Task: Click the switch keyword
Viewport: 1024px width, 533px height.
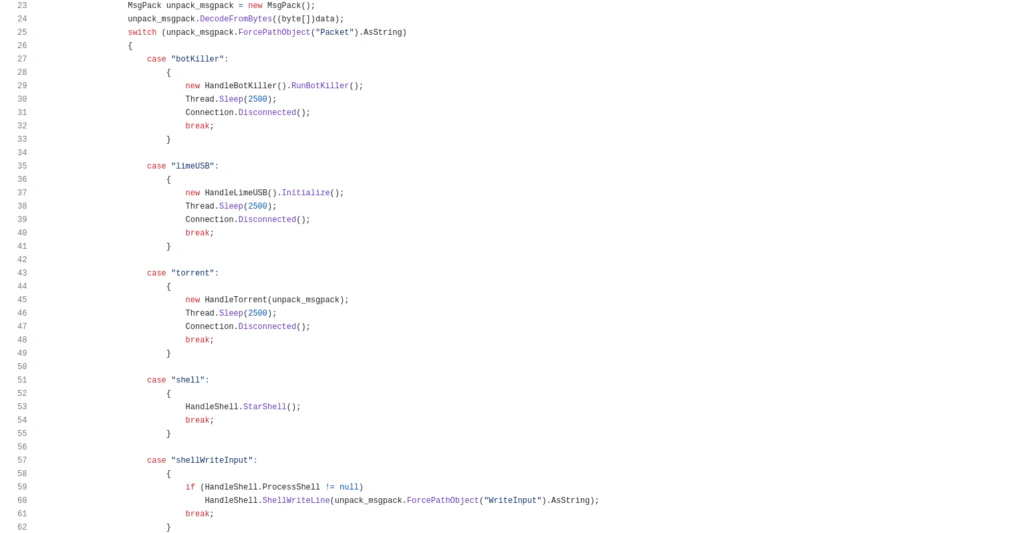Action: point(142,32)
